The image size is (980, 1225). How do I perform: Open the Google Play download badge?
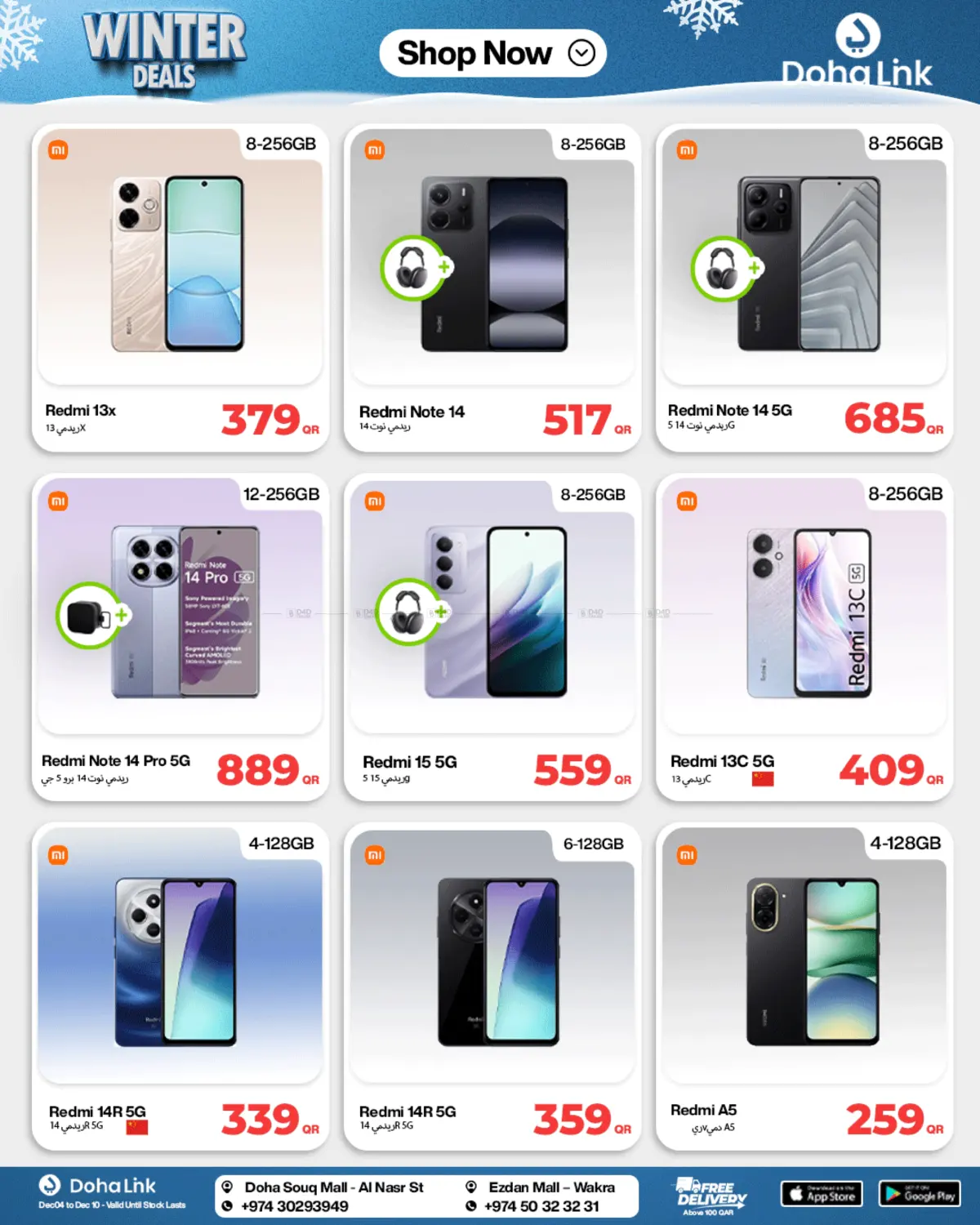pyautogui.click(x=920, y=1194)
